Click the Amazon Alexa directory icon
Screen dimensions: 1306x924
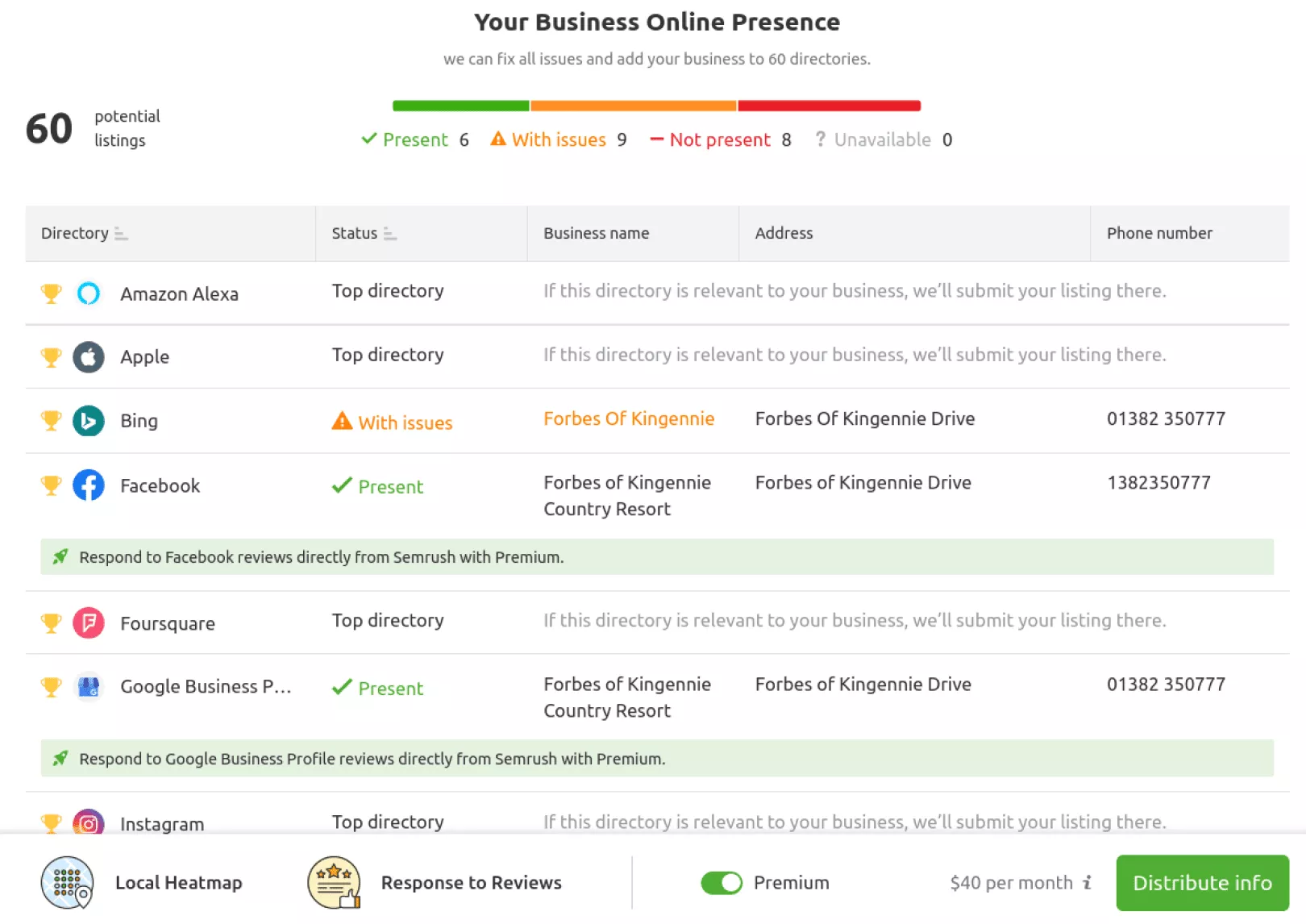point(89,293)
